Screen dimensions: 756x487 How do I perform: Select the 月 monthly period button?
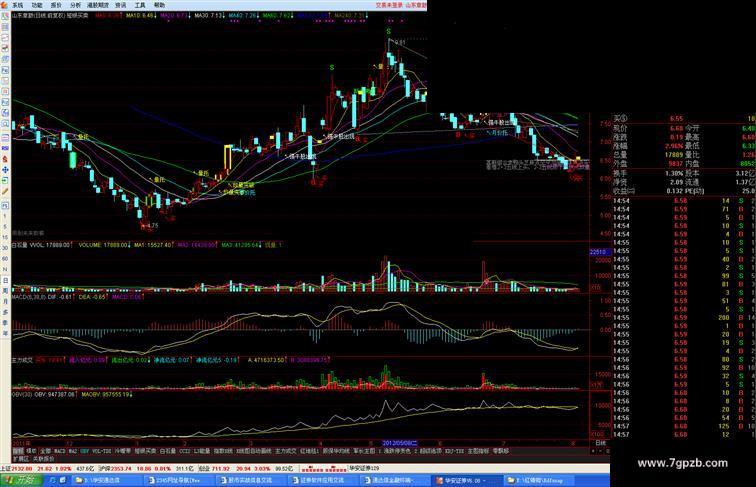point(5,301)
